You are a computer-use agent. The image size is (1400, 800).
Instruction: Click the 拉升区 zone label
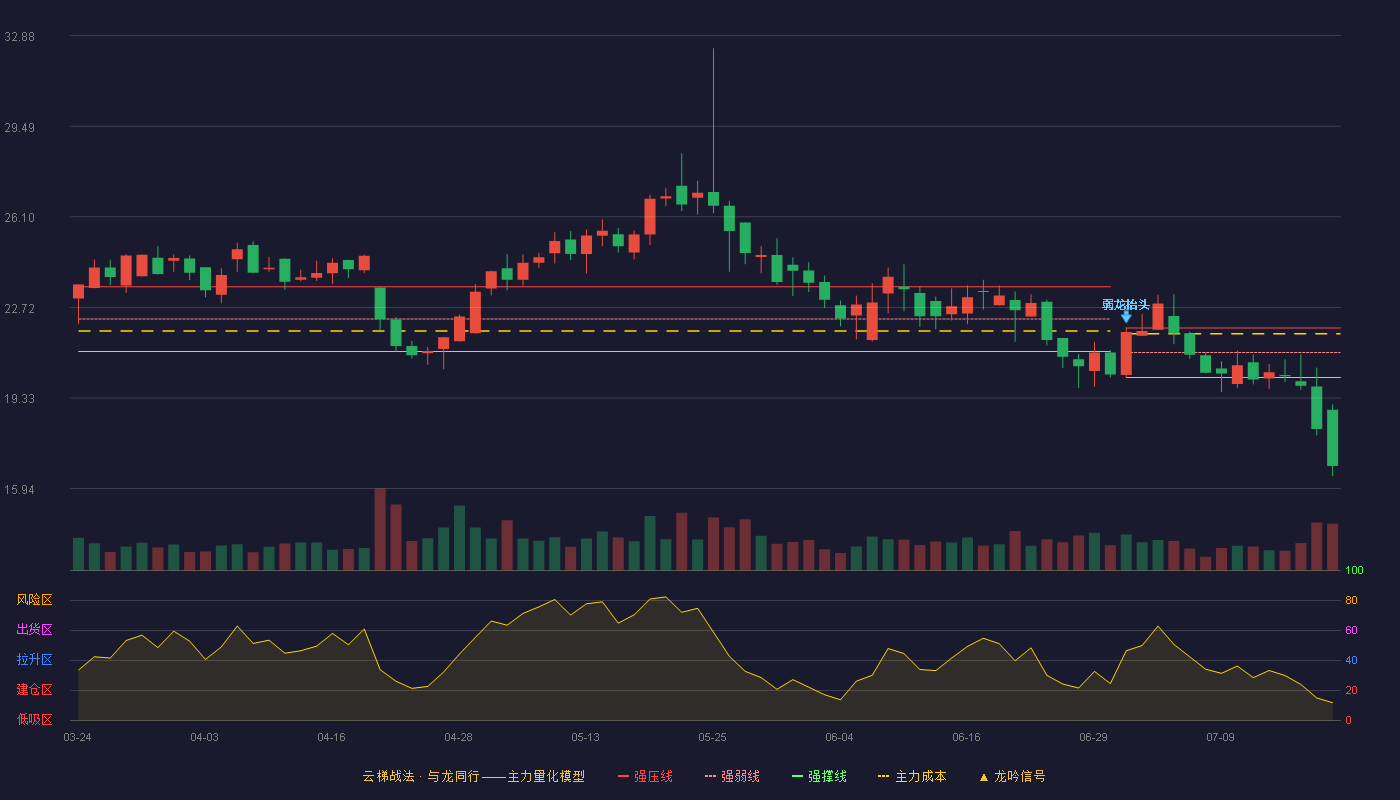[34, 660]
